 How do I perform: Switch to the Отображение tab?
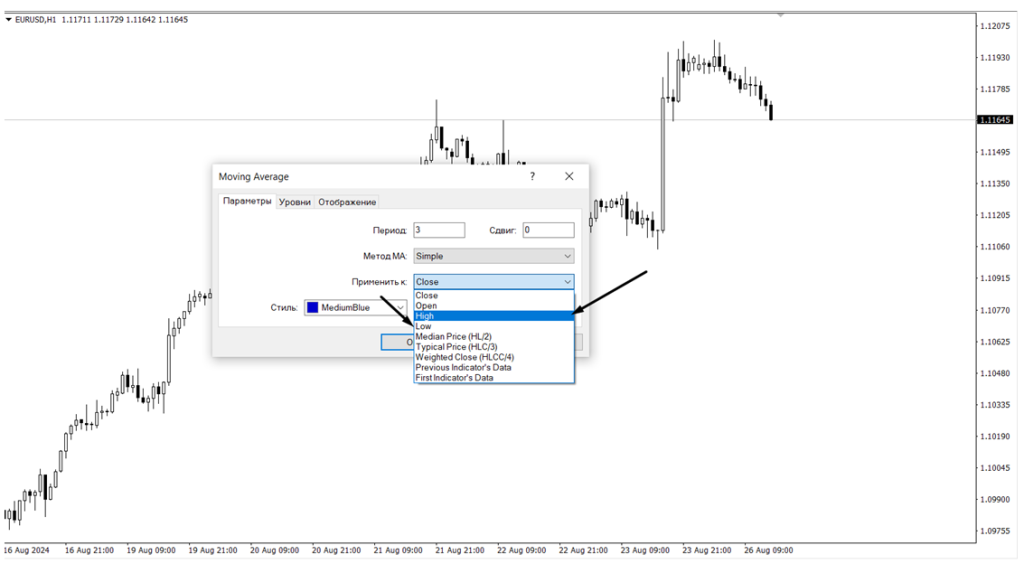347,202
